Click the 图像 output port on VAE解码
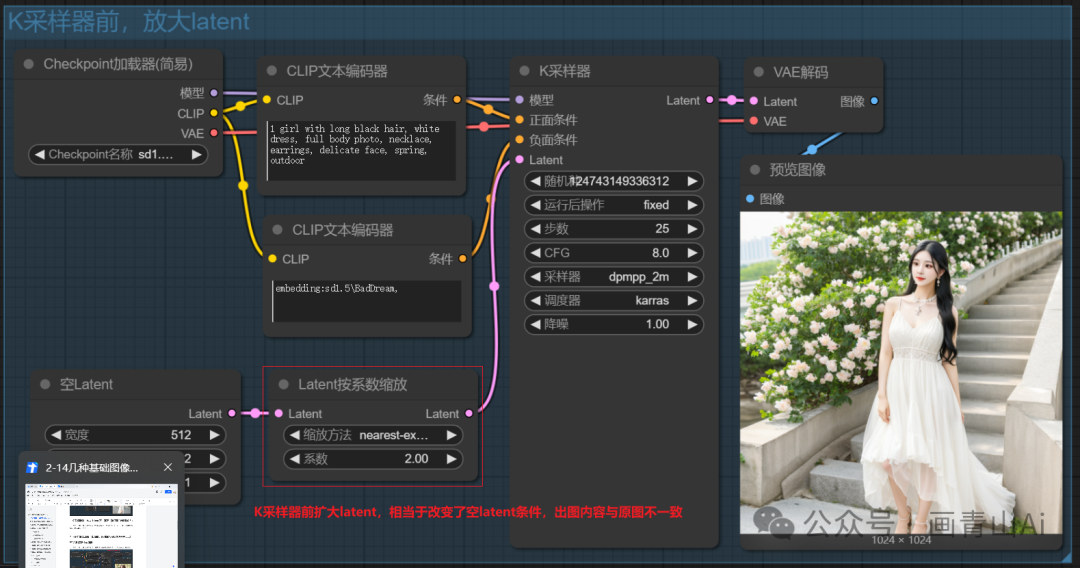Screen dimensions: 1080x568 pyautogui.click(x=875, y=101)
